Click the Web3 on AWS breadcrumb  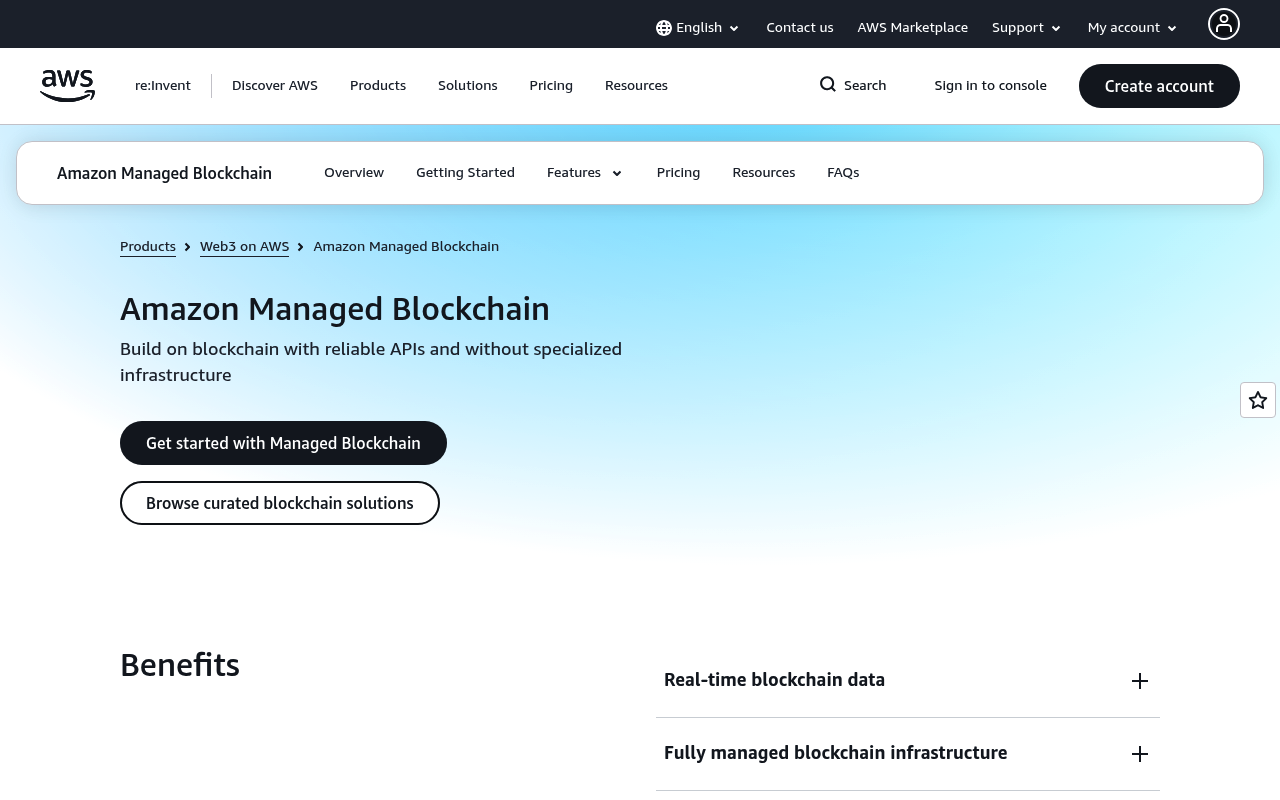(x=244, y=246)
